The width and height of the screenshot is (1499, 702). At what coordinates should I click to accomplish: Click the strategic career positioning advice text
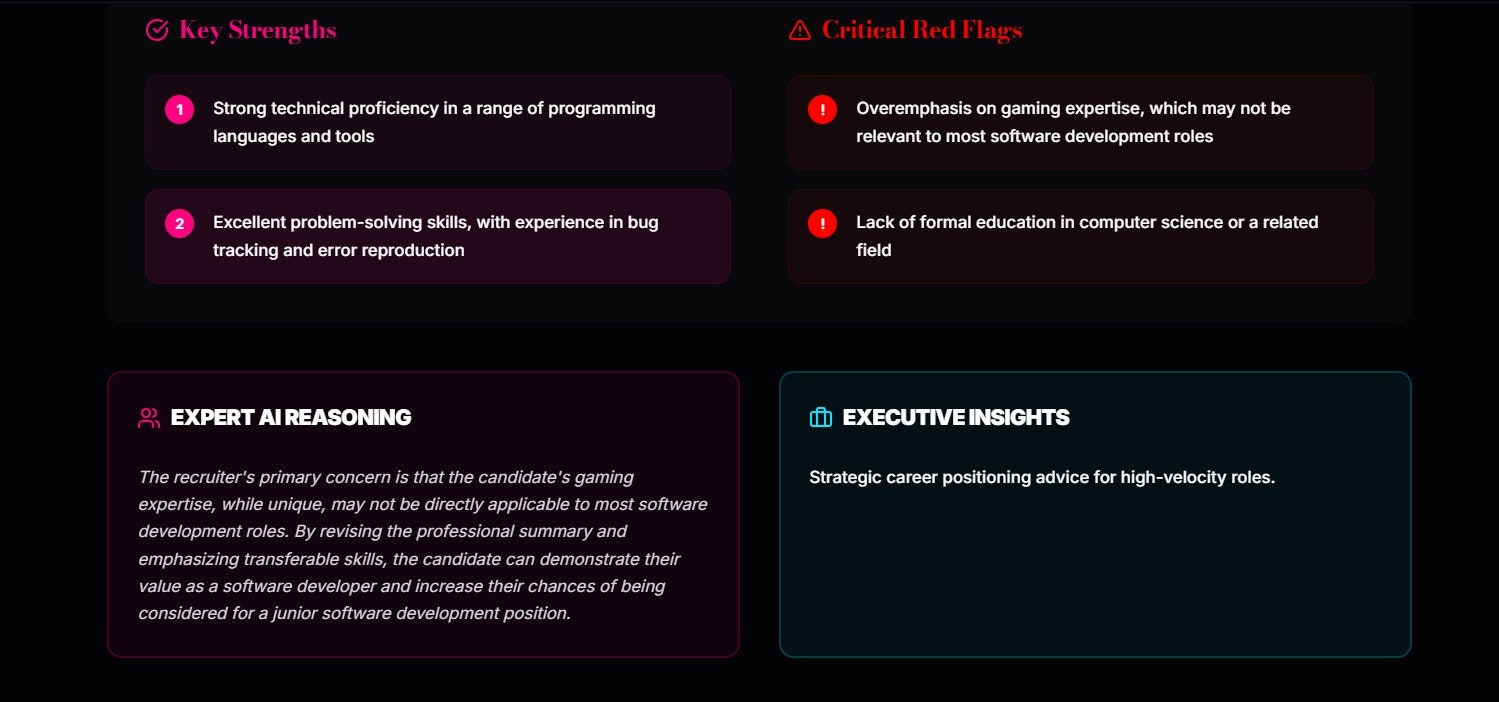pos(1043,477)
